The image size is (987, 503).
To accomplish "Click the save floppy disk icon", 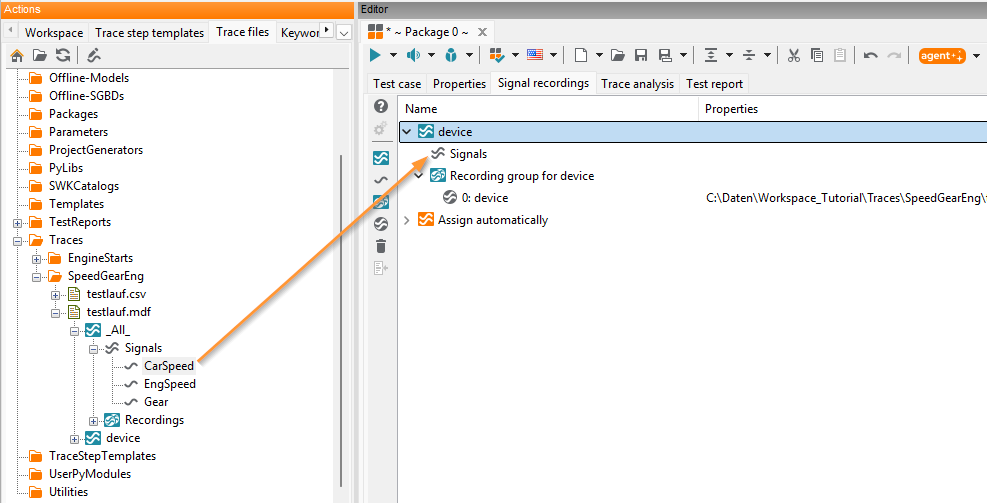I will click(641, 55).
